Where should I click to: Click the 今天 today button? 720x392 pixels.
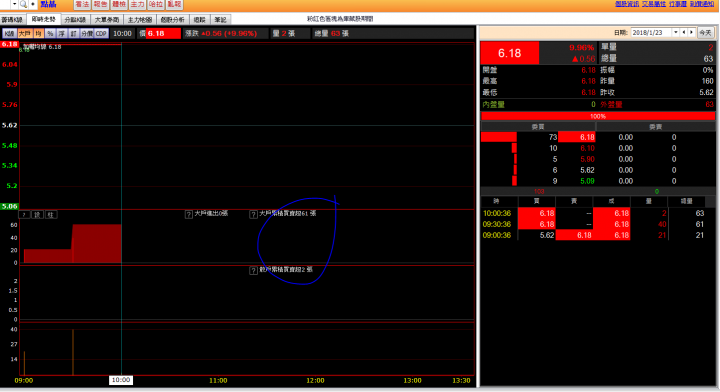tap(705, 33)
